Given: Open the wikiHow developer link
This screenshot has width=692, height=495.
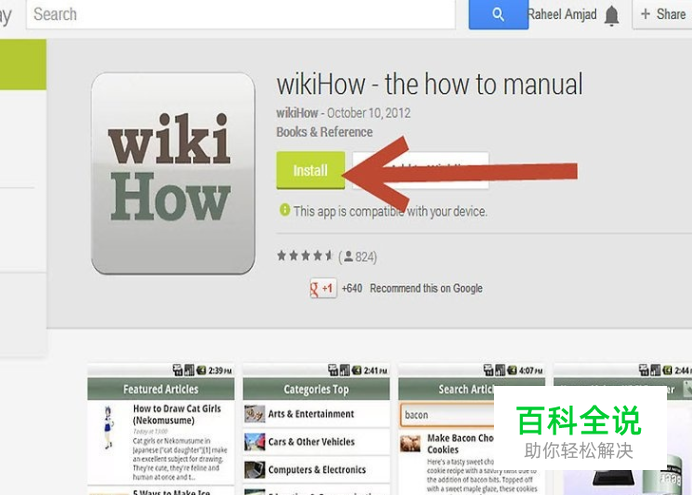Looking at the screenshot, I should (x=297, y=113).
